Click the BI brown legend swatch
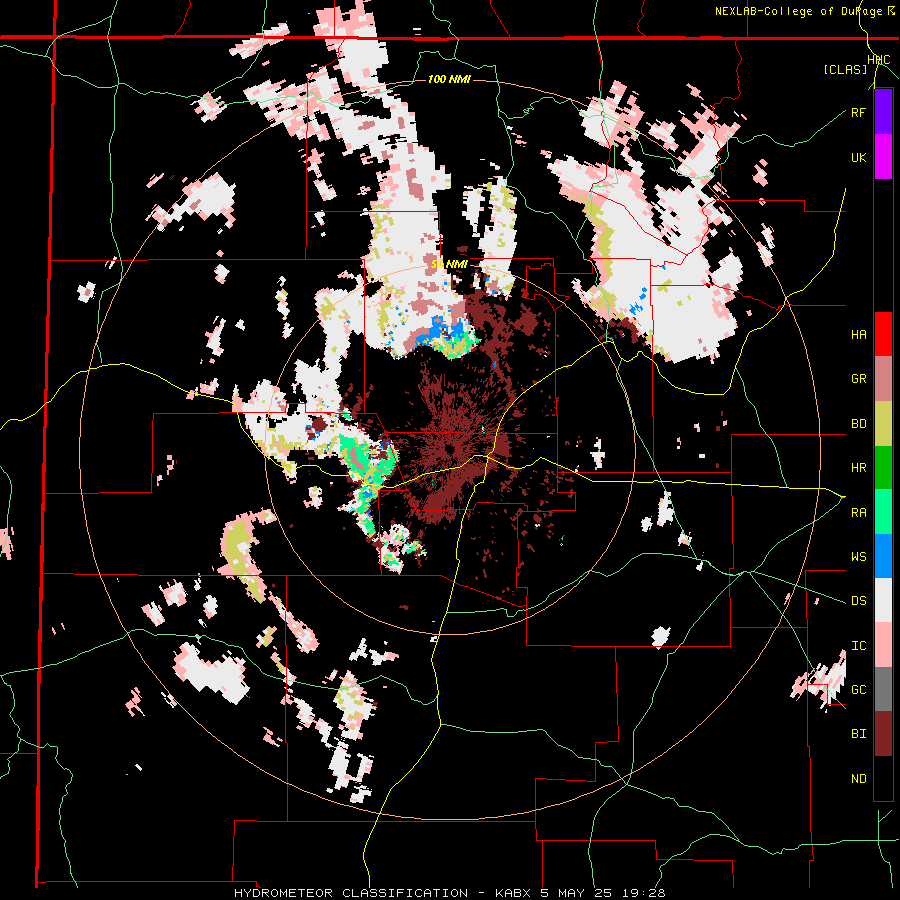This screenshot has width=900, height=900. click(883, 734)
